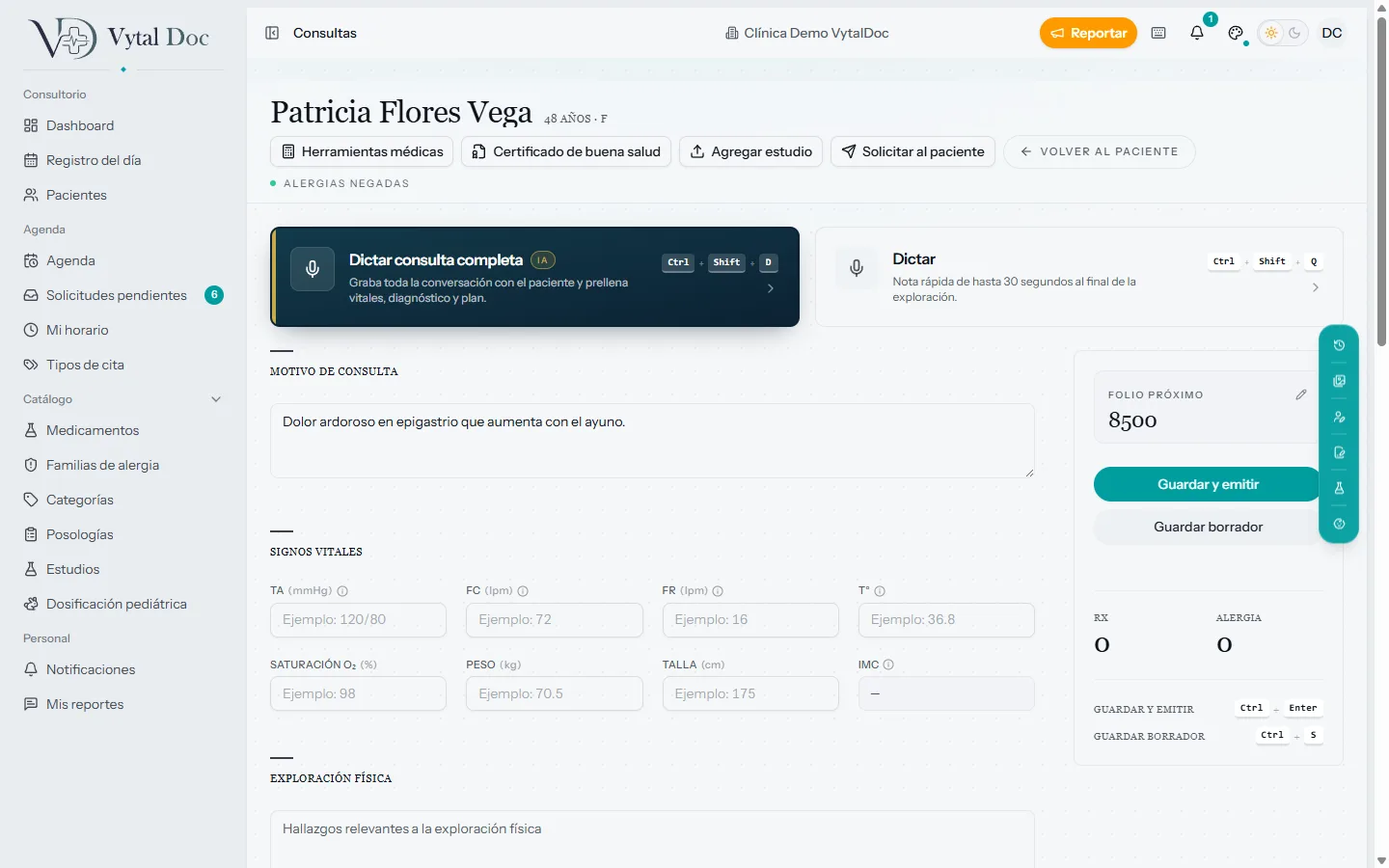Click the Exploración física text area
The image size is (1389, 868).
click(652, 839)
